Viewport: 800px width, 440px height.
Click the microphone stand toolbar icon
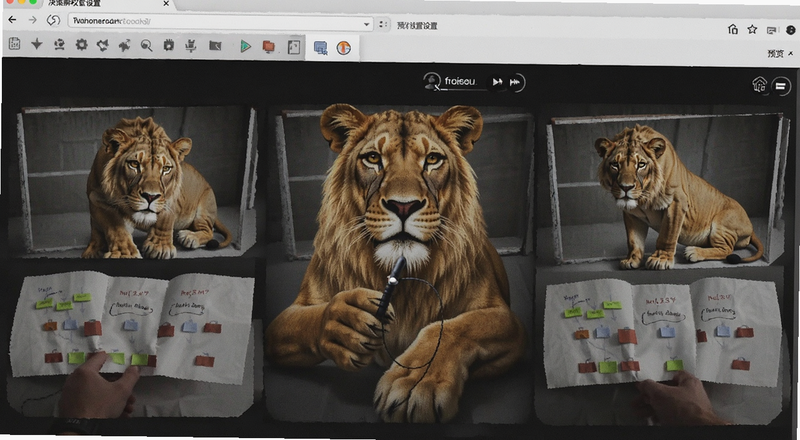(191, 46)
